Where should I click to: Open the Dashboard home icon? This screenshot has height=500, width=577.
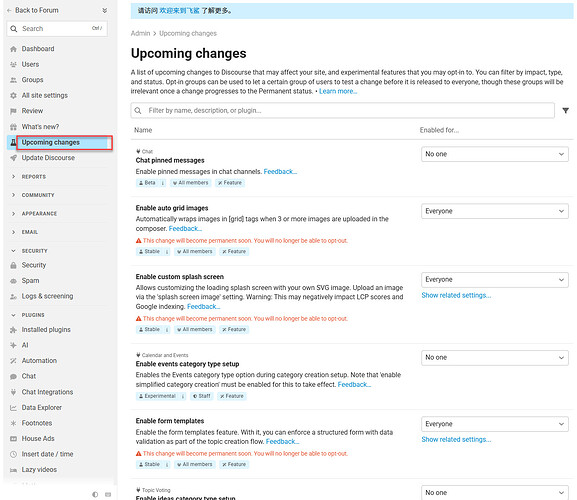tap(14, 49)
